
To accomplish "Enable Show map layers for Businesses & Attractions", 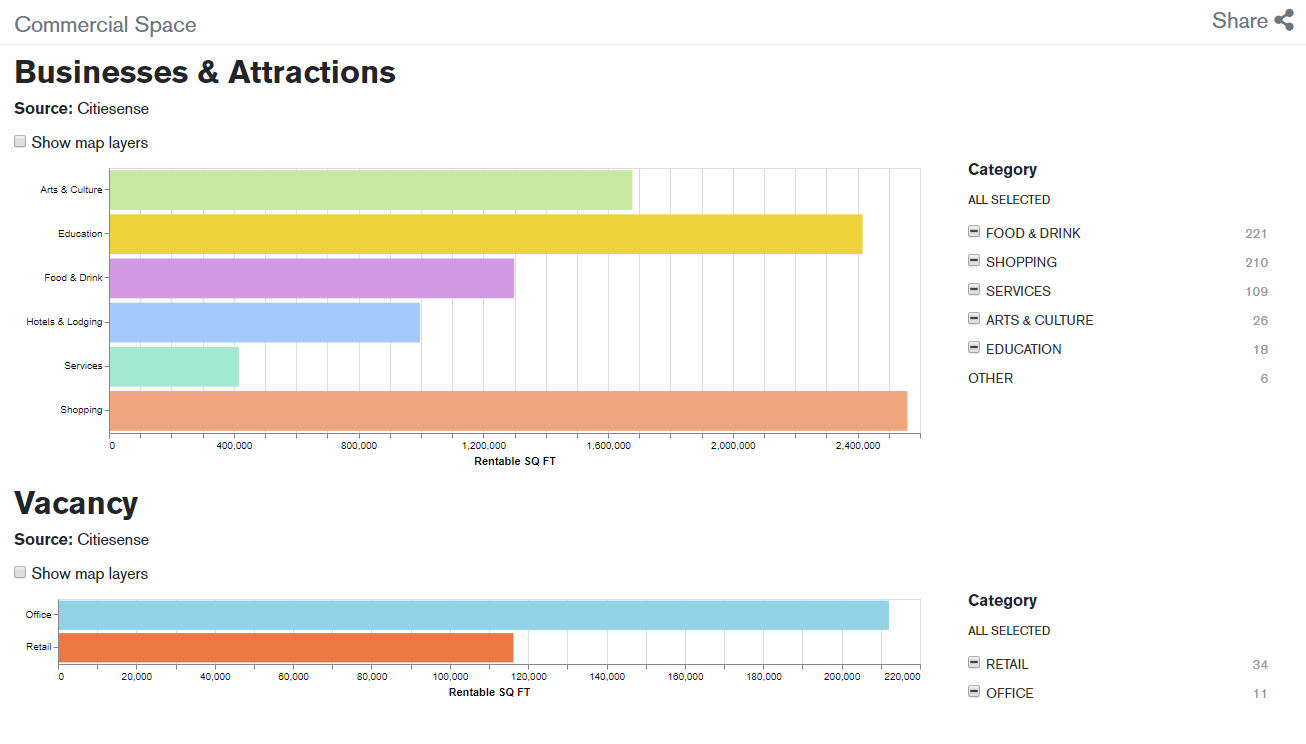I will (x=20, y=142).
